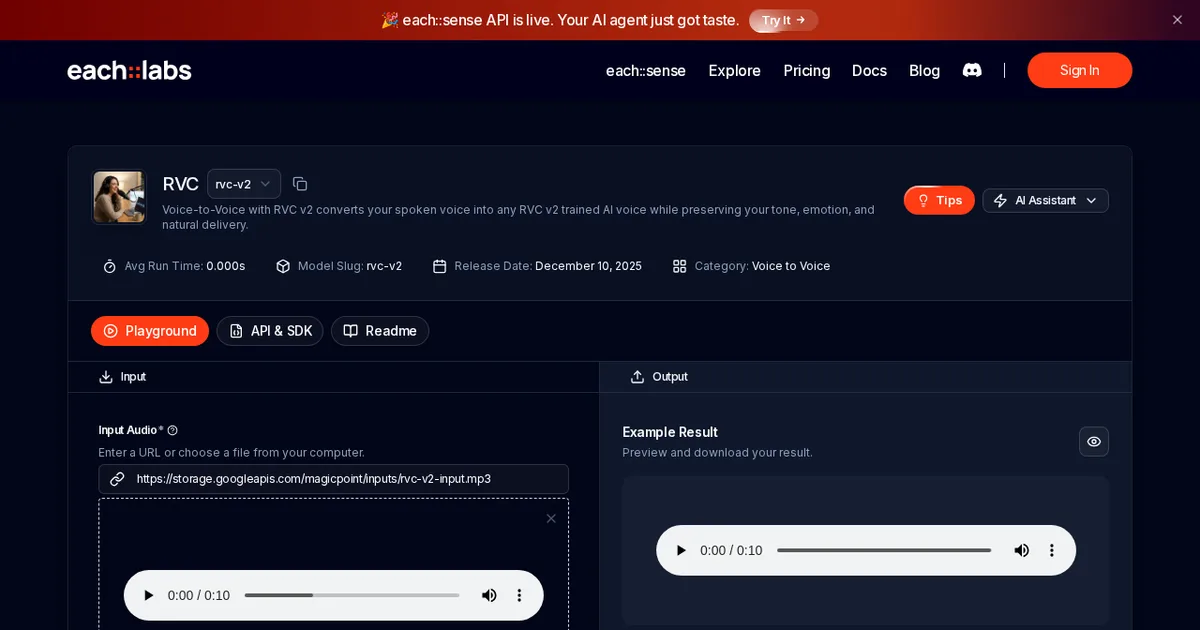
Task: Seek in the input audio progress bar
Action: (x=352, y=595)
